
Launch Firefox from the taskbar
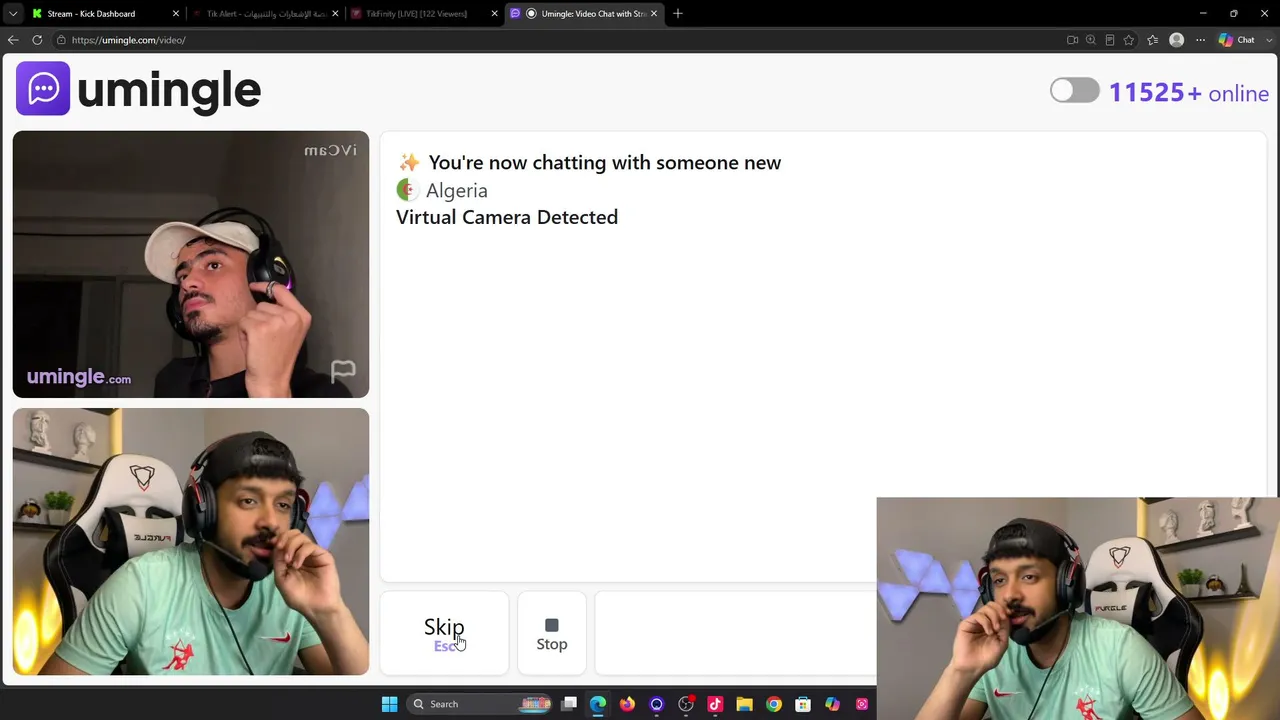627,704
